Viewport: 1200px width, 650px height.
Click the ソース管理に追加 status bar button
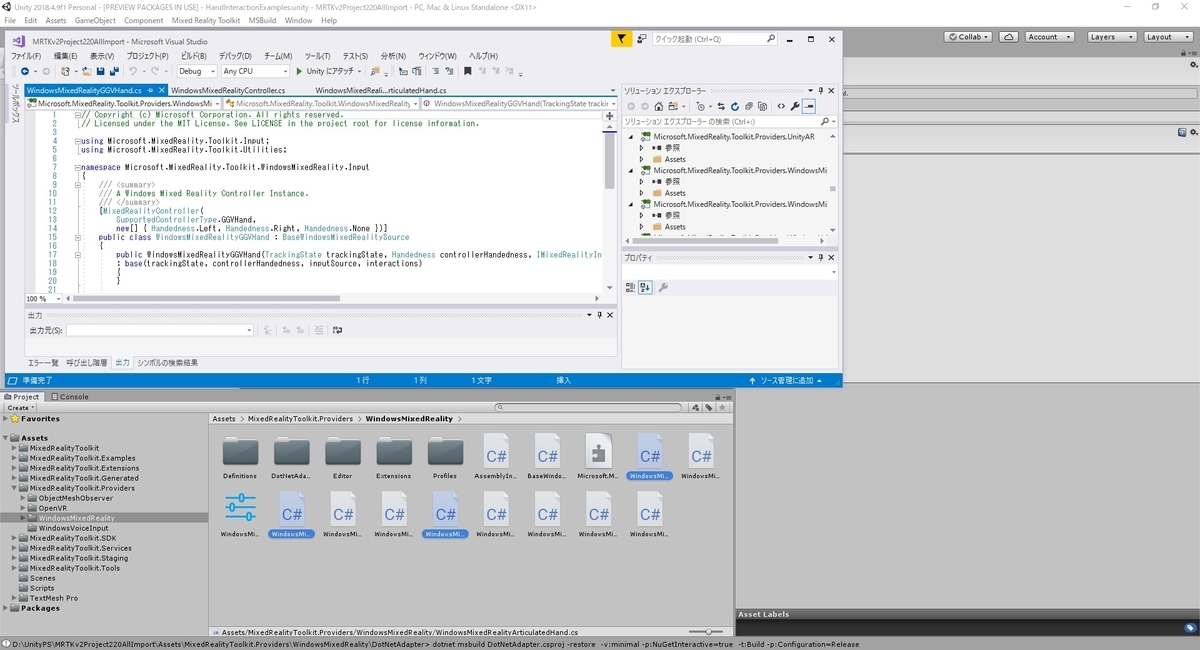click(787, 380)
